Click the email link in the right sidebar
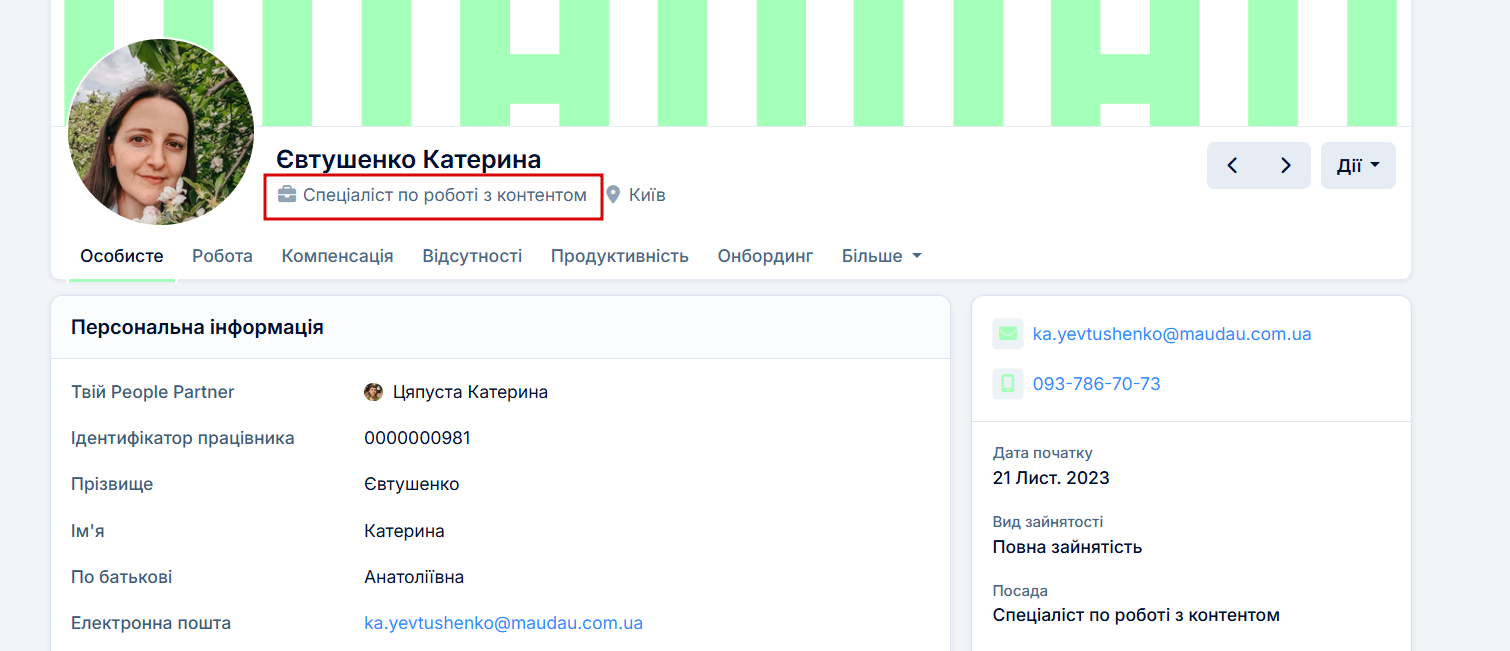This screenshot has width=1510, height=651. coord(1172,334)
